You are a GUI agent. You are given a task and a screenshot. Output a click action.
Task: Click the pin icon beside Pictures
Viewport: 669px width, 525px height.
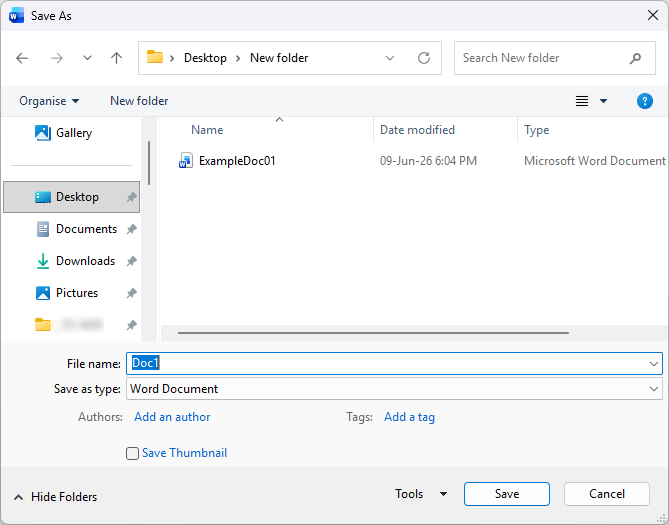(x=131, y=293)
